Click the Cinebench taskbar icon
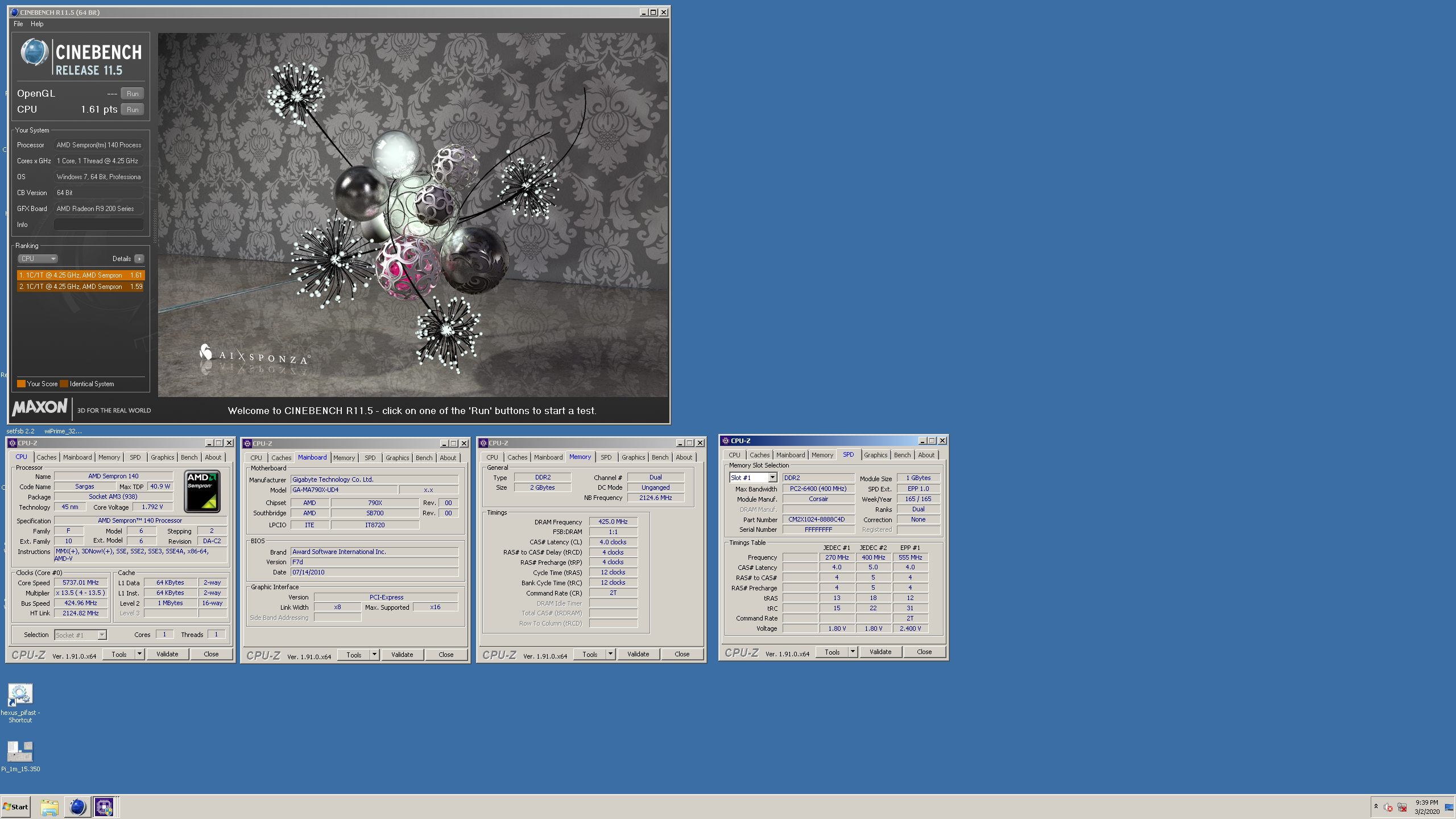The height and width of the screenshot is (819, 1456). point(77,807)
